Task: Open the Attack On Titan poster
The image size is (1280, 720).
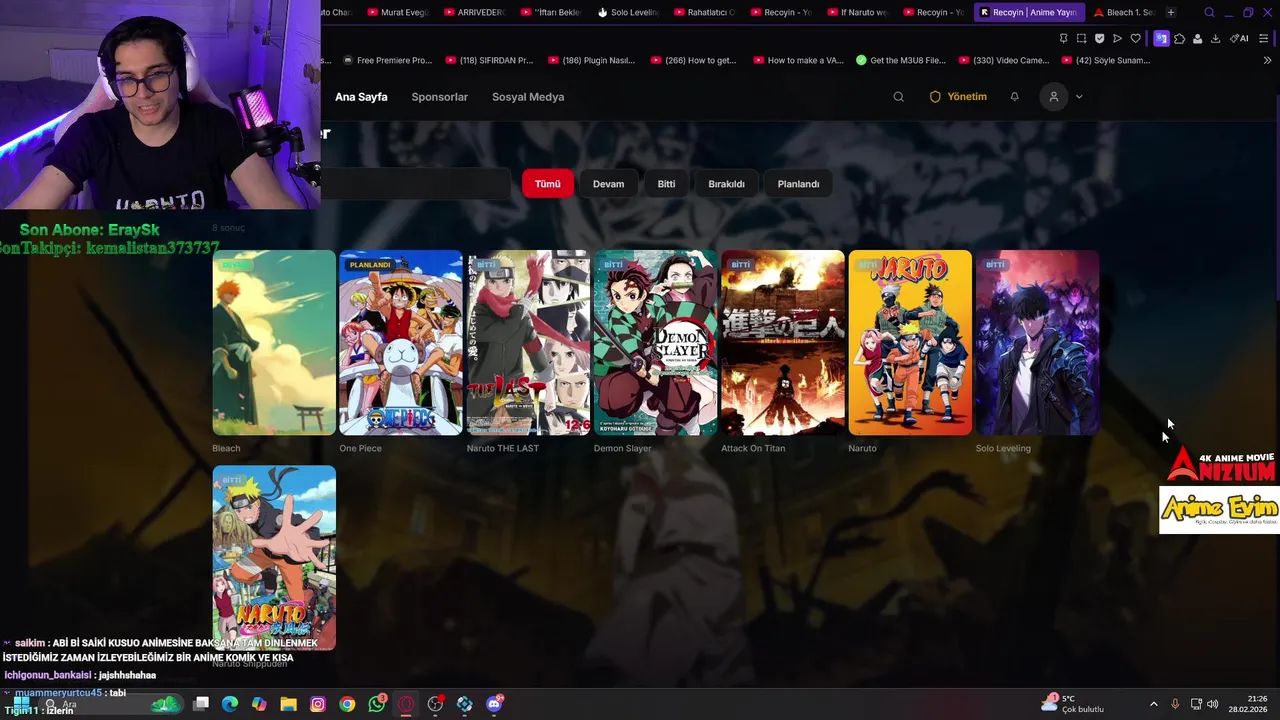Action: 783,342
